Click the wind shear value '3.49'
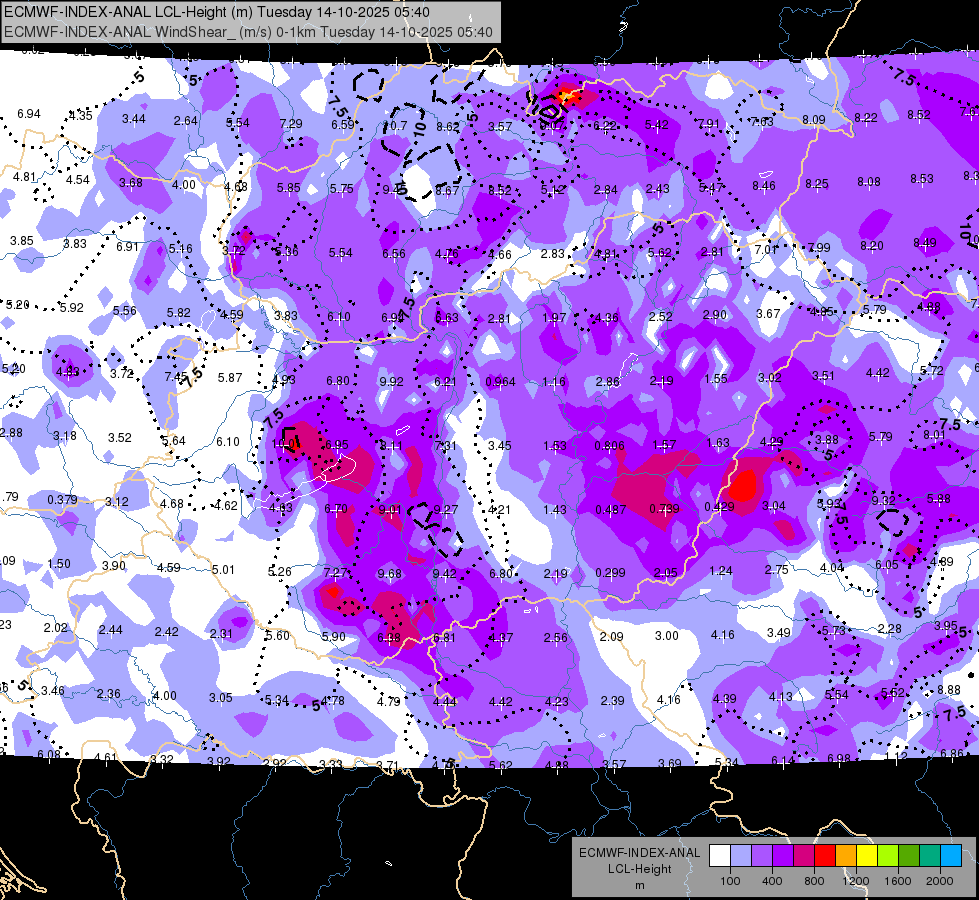Screen dimensions: 979x900 point(779,633)
